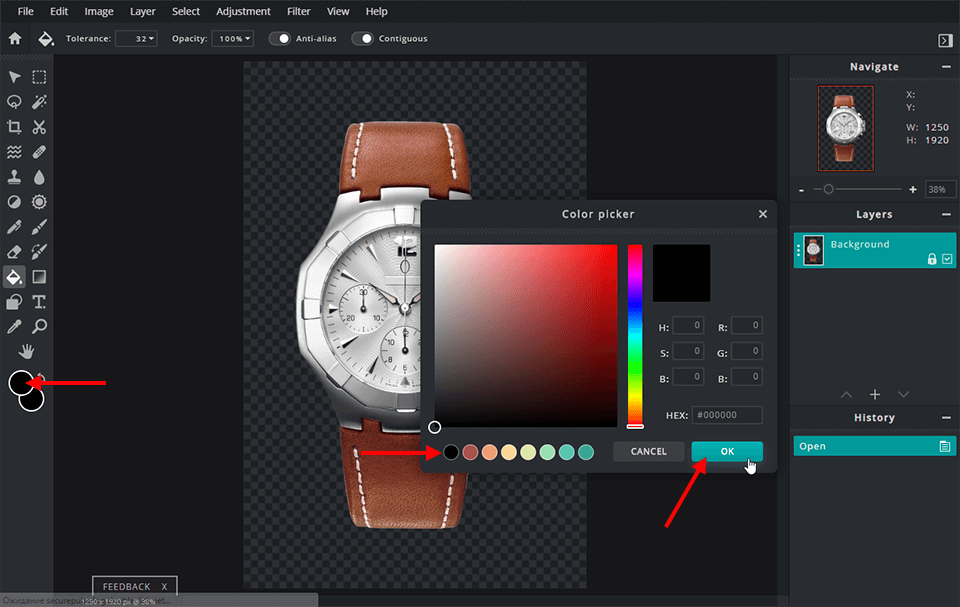The width and height of the screenshot is (960, 607).
Task: Select the Eraser tool
Action: pos(13,251)
